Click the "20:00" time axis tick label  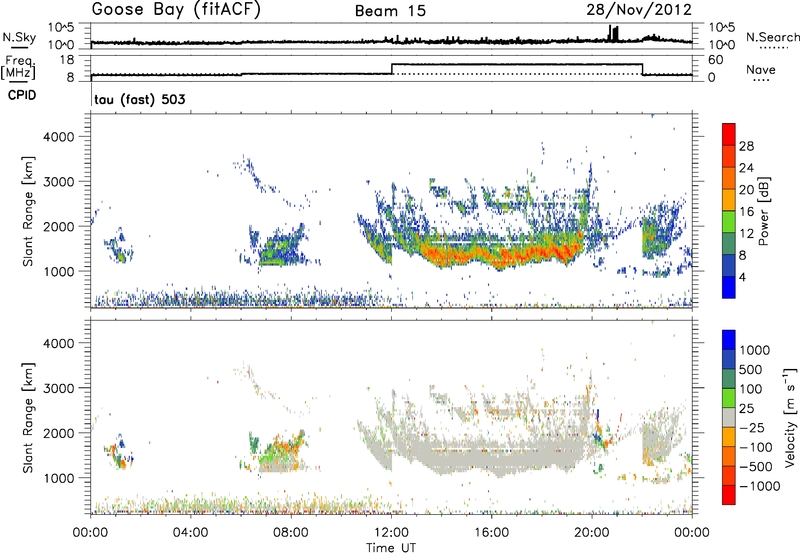click(x=592, y=533)
